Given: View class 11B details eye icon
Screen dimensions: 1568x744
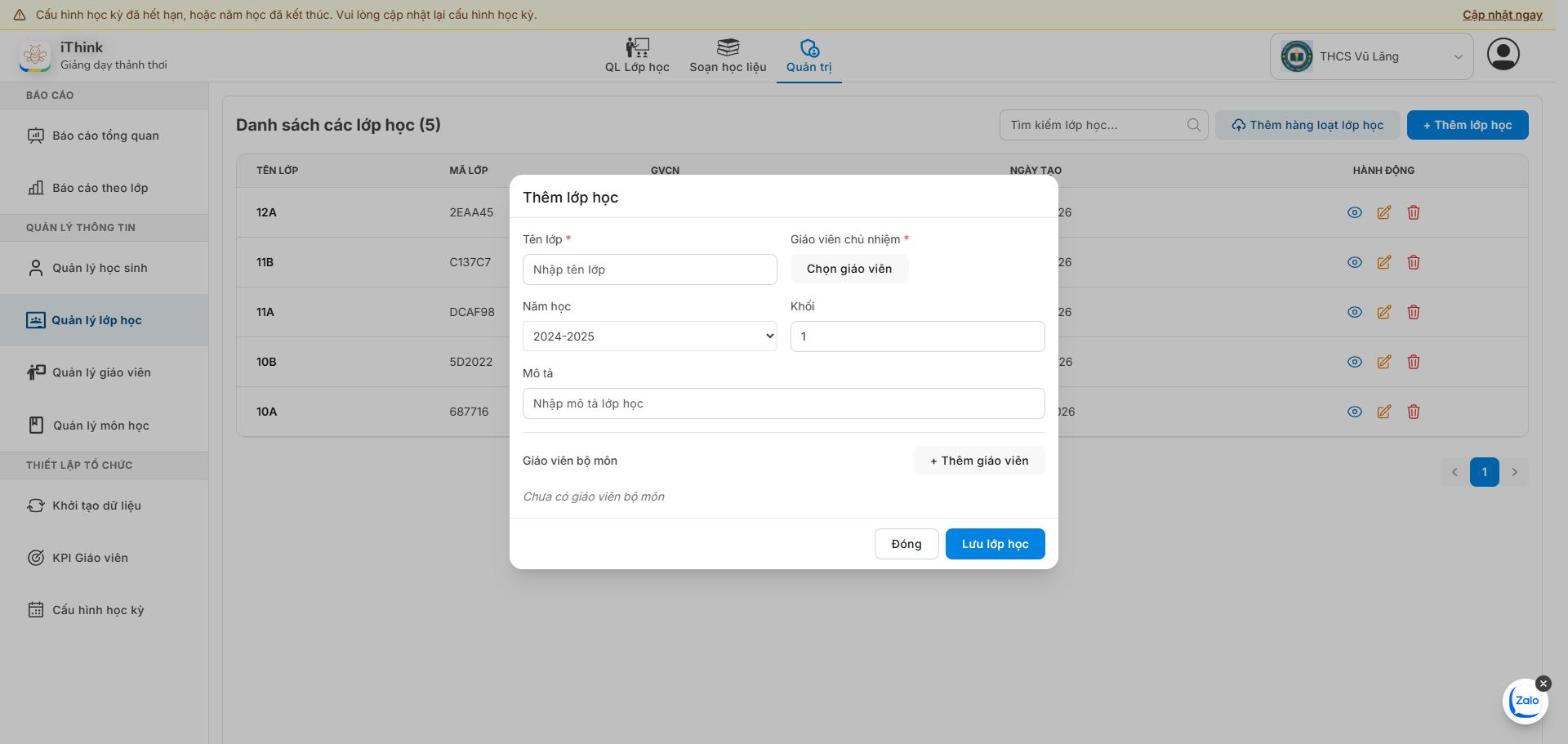Looking at the screenshot, I should click(x=1354, y=262).
